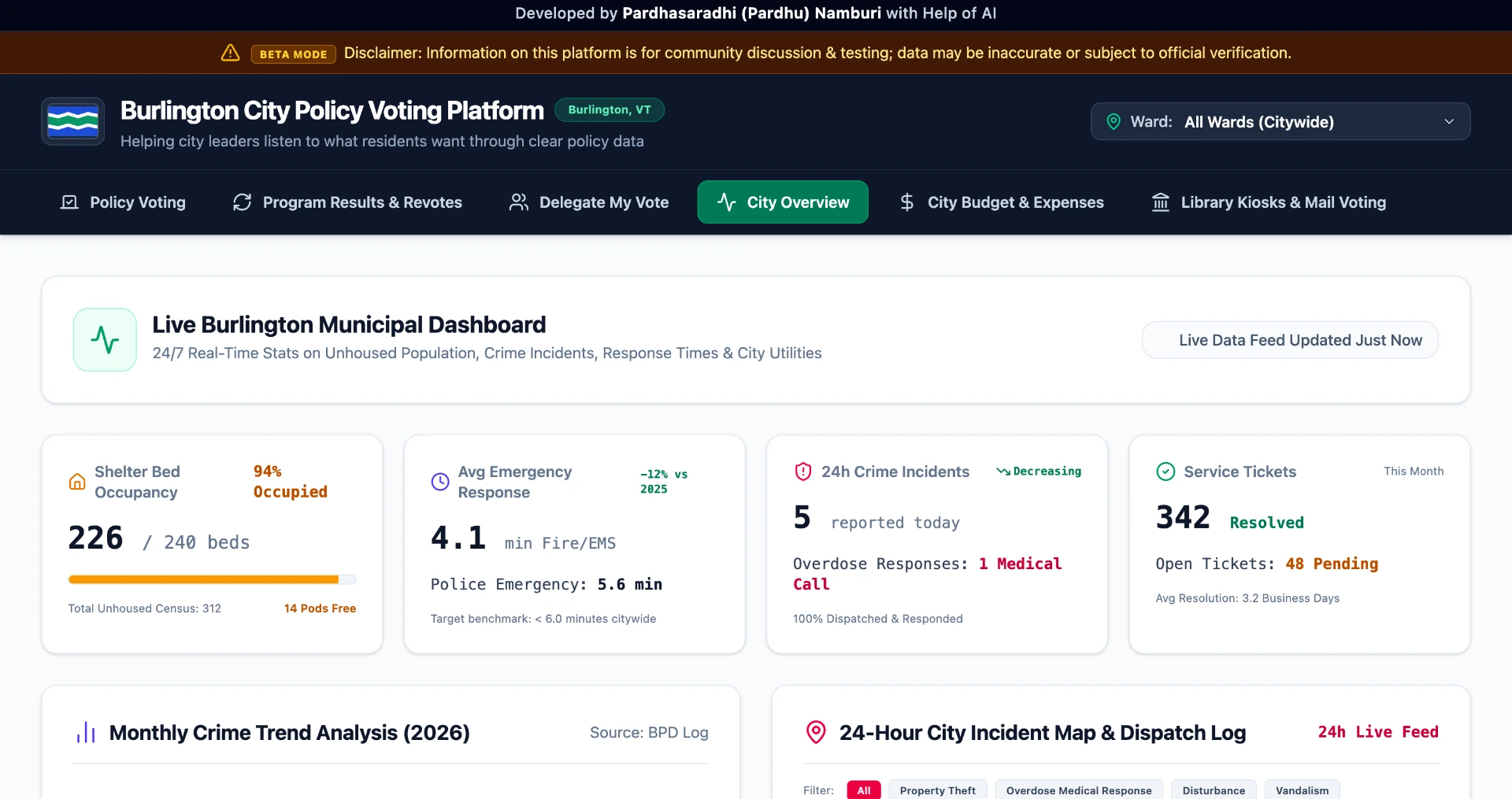Click the Program Results refresh arrows icon

tap(243, 202)
